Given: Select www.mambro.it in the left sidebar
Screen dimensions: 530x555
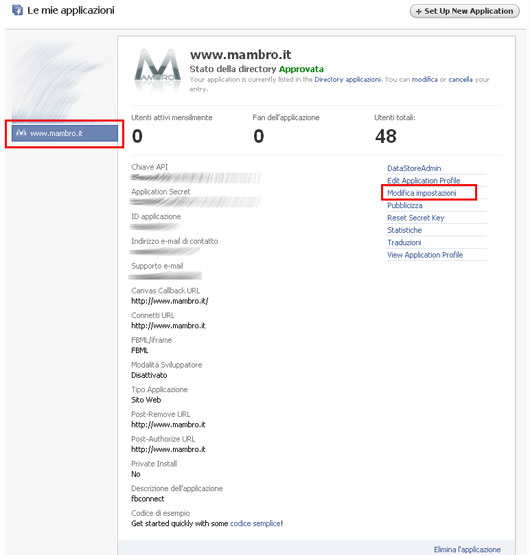Looking at the screenshot, I should [65, 133].
